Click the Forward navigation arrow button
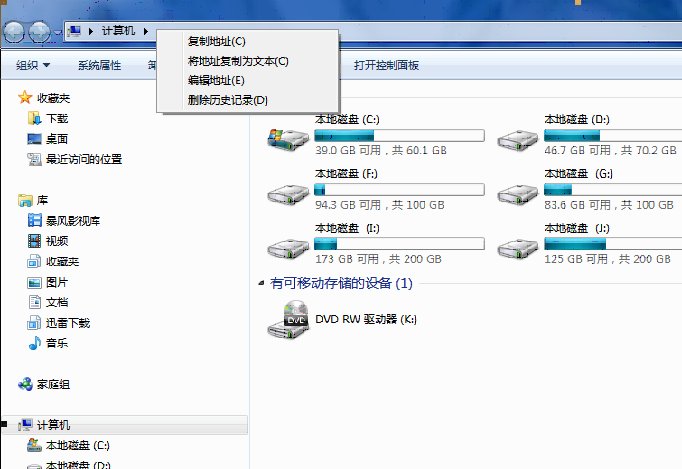 (39, 31)
